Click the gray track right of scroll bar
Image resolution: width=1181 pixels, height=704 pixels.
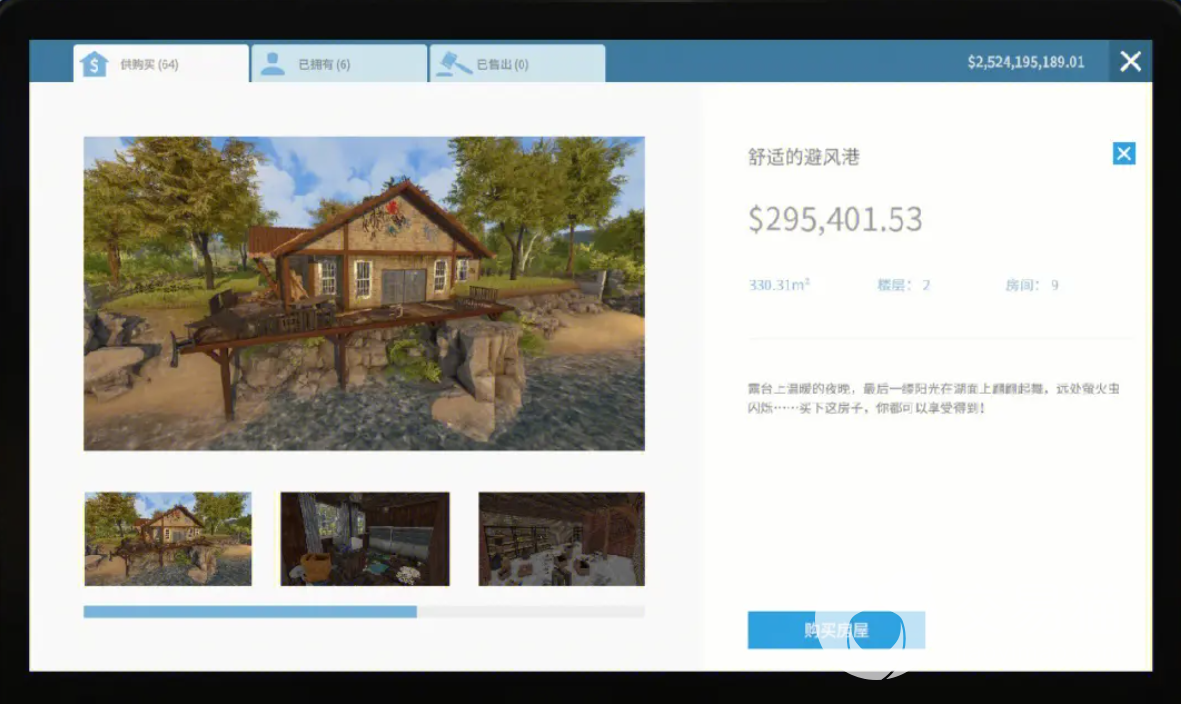[530, 611]
